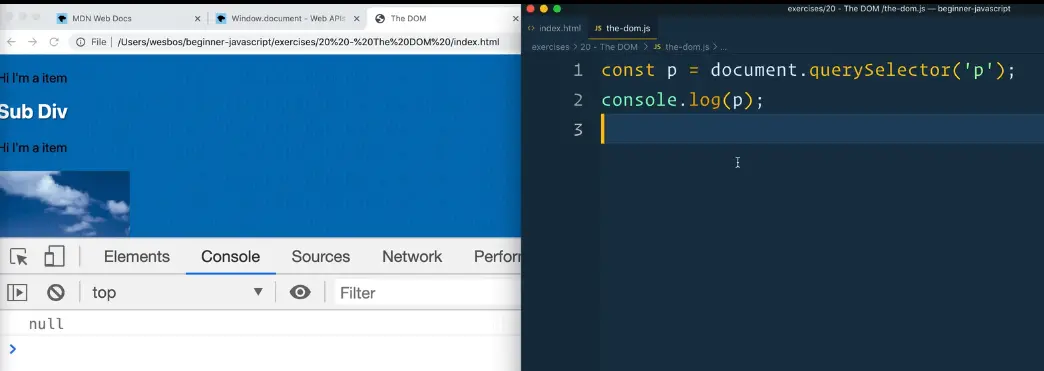This screenshot has width=1044, height=371.
Task: Switch to the Window.document Web APIs tab
Action: 288,19
